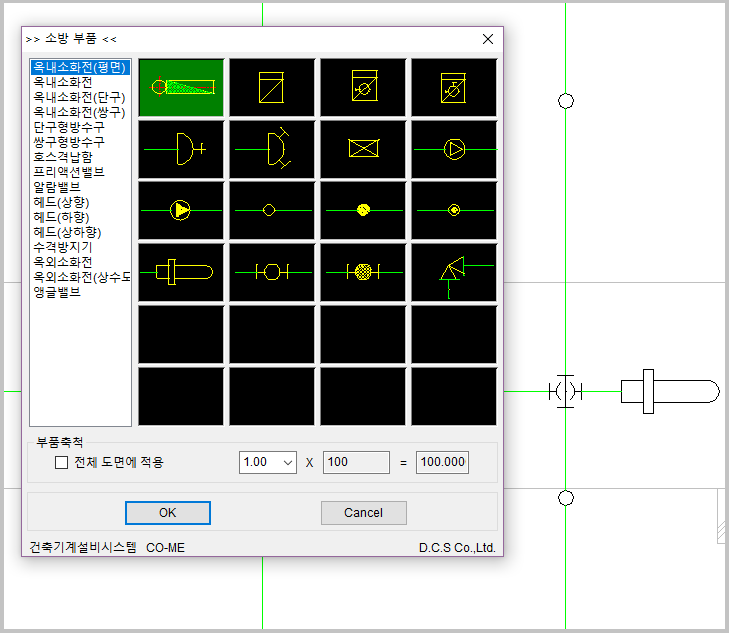Select the water hammer arrester symbol thumbnail
The width and height of the screenshot is (729, 633).
(181, 271)
